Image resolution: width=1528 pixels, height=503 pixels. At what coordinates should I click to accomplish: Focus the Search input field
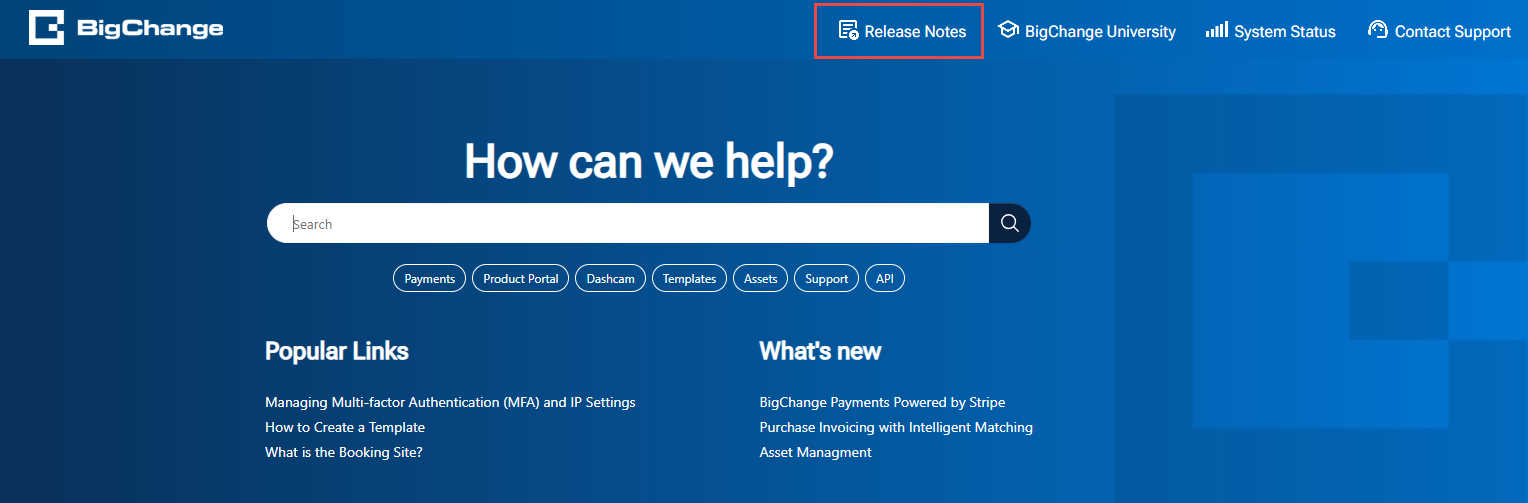coord(628,224)
